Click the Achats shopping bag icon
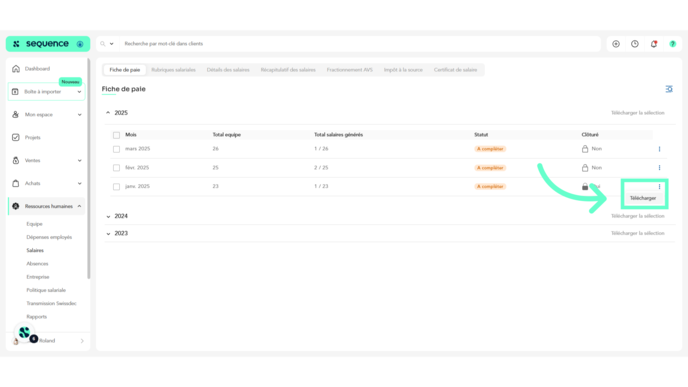The height and width of the screenshot is (387, 688). click(16, 183)
